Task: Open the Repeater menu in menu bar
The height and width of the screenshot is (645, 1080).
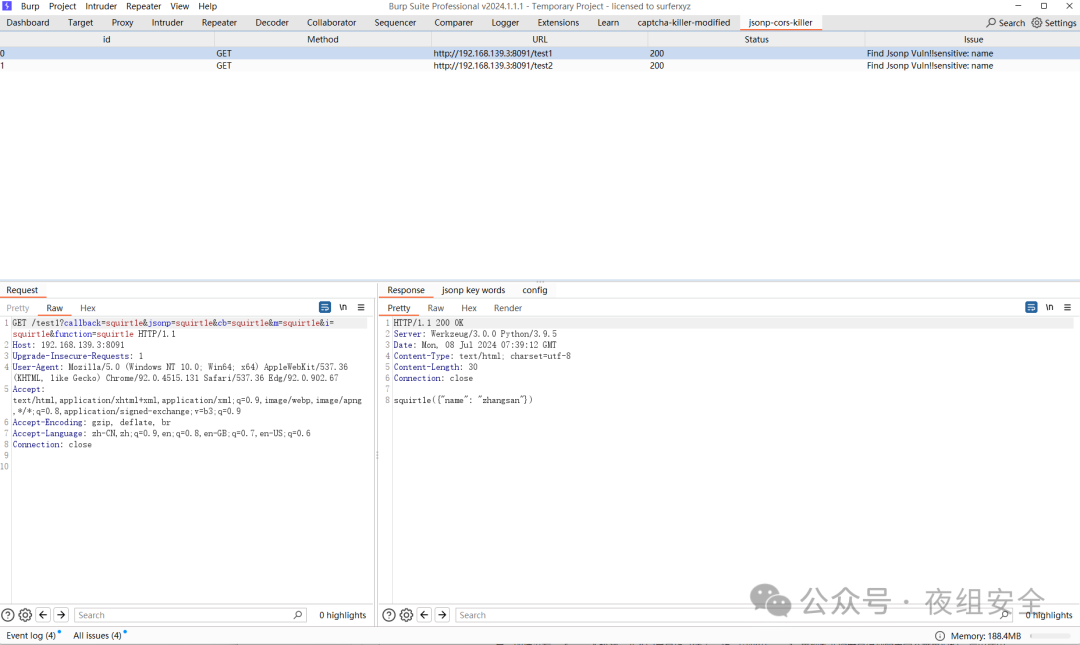Action: pyautogui.click(x=143, y=6)
